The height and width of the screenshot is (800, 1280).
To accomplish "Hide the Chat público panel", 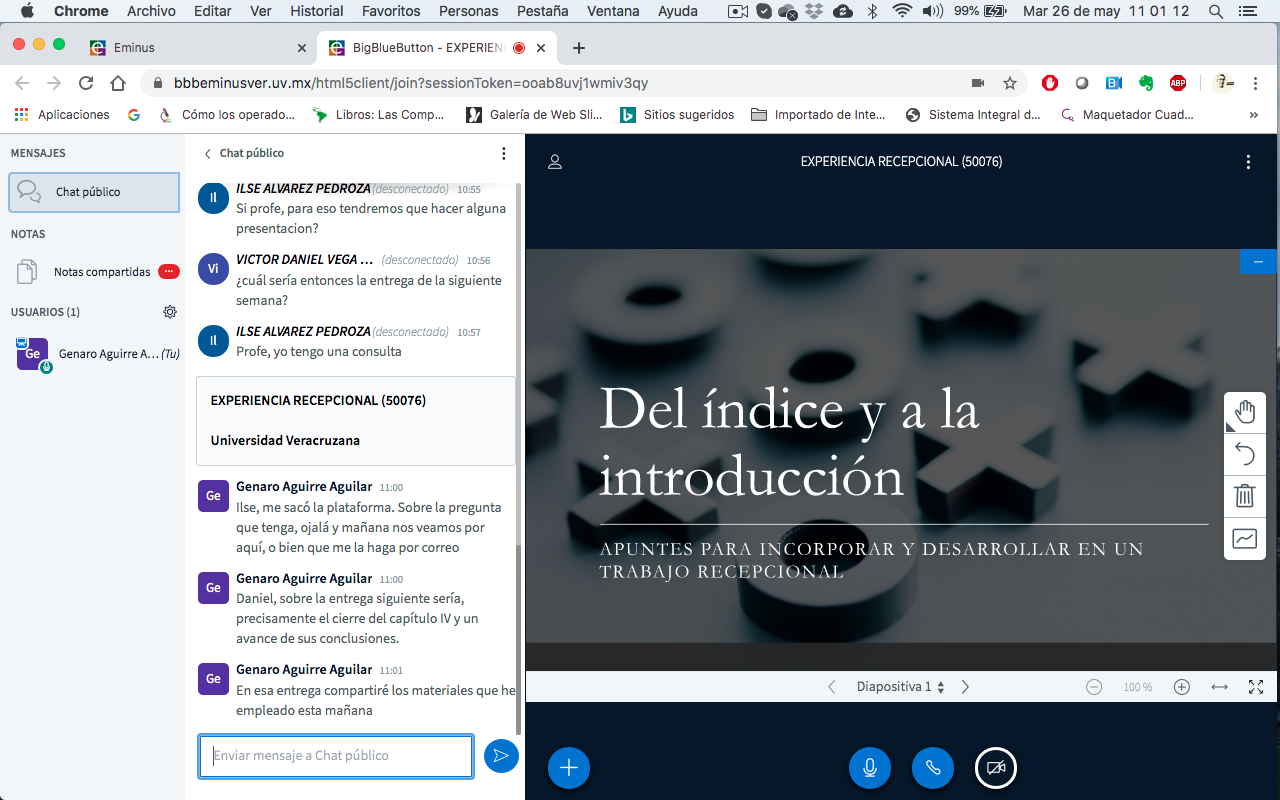I will click(x=243, y=153).
